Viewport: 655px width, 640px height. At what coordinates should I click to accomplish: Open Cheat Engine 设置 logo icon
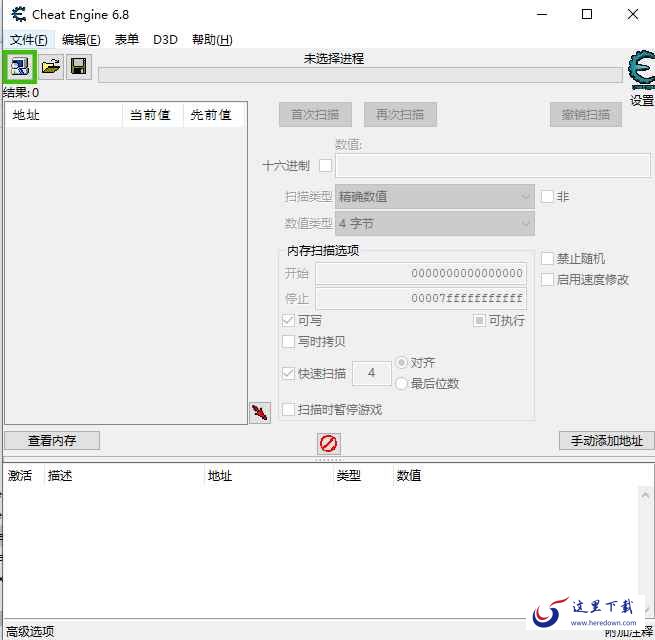(x=641, y=72)
